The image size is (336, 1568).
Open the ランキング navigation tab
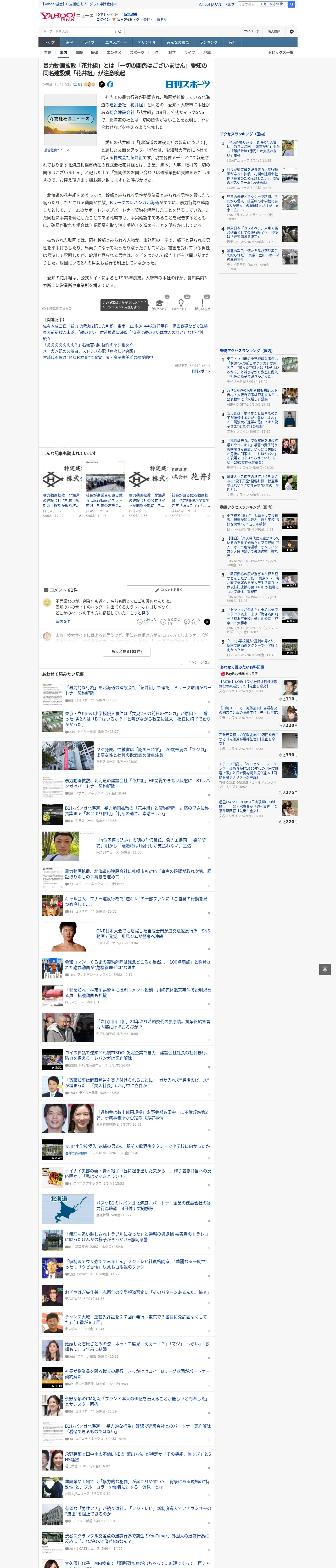209,43
